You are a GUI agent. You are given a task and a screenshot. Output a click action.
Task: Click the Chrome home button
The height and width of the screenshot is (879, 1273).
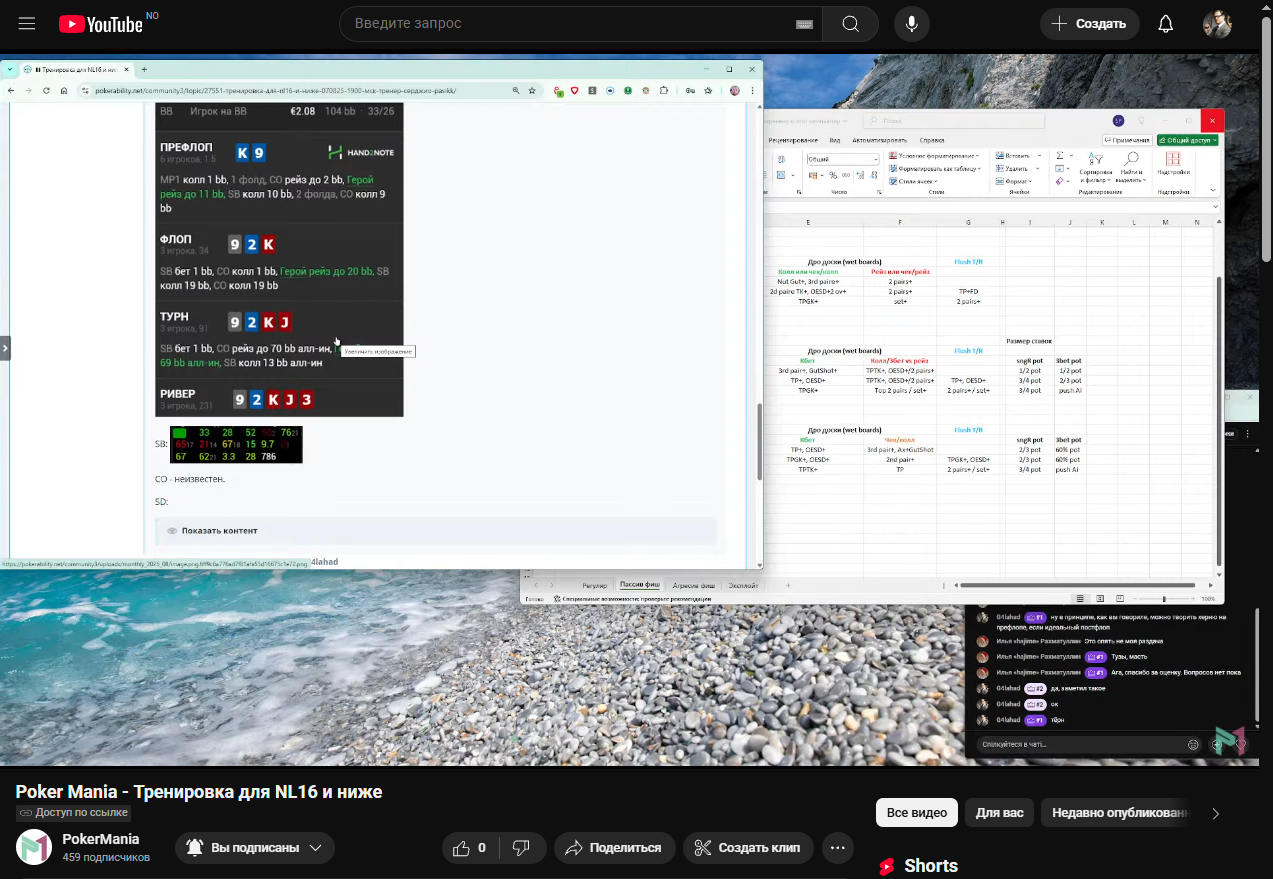[x=64, y=91]
